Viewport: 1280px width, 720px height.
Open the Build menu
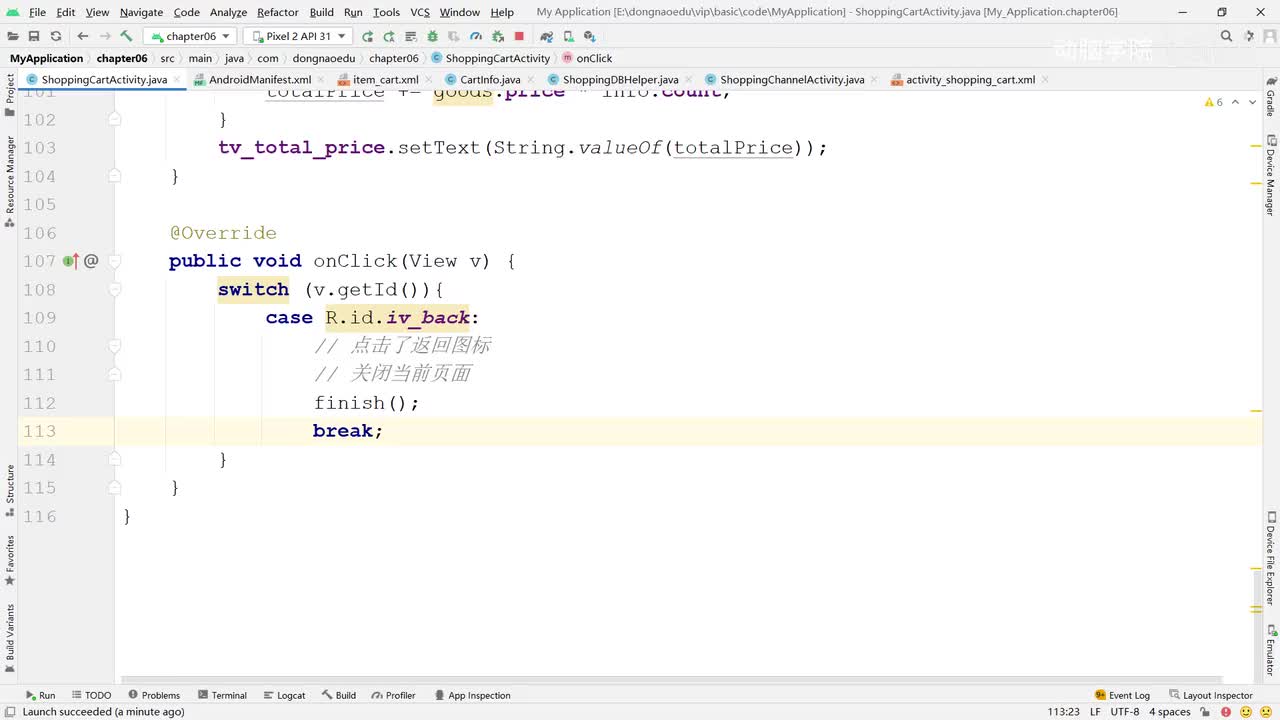pyautogui.click(x=322, y=12)
